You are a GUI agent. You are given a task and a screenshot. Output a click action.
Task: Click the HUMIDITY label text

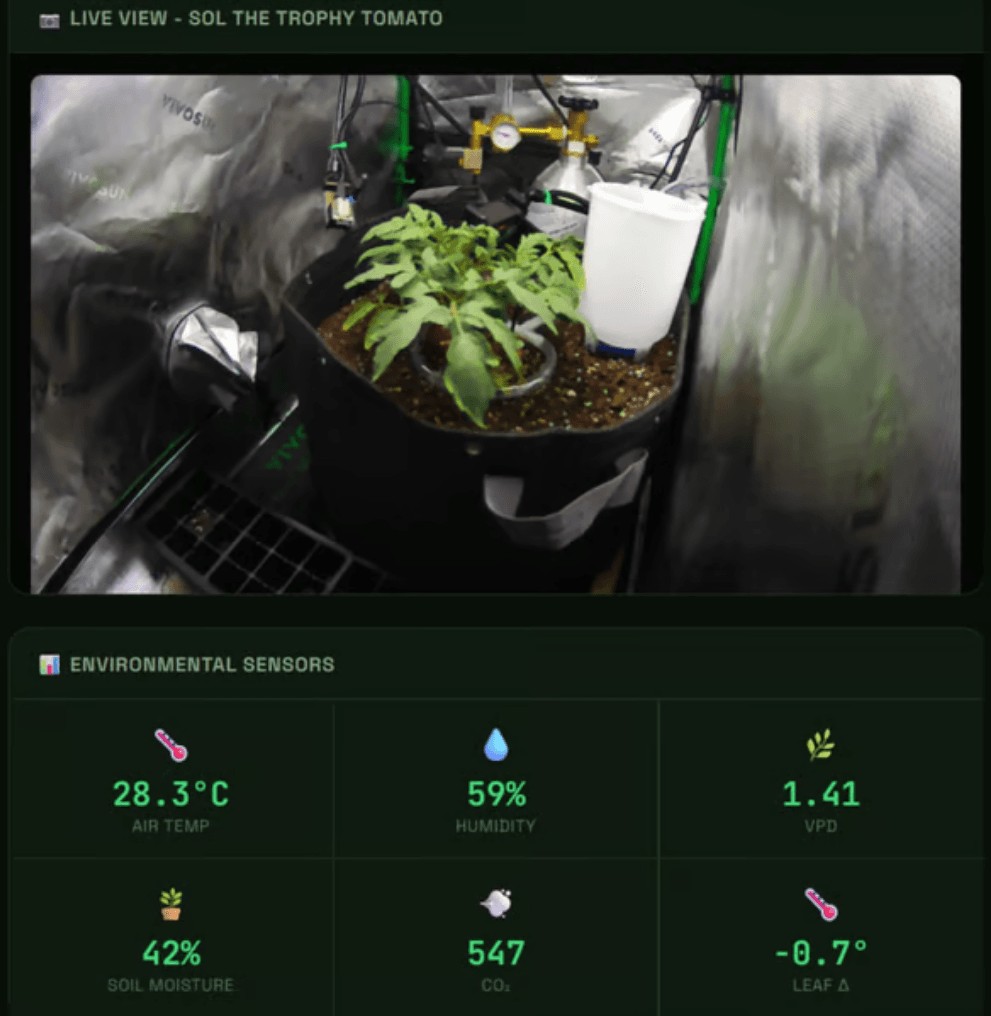pos(496,826)
